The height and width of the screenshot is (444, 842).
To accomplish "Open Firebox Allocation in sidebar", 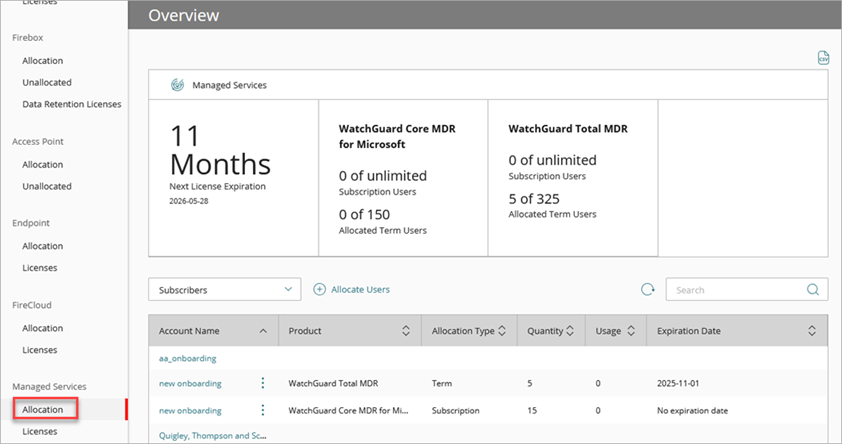I will (x=42, y=61).
